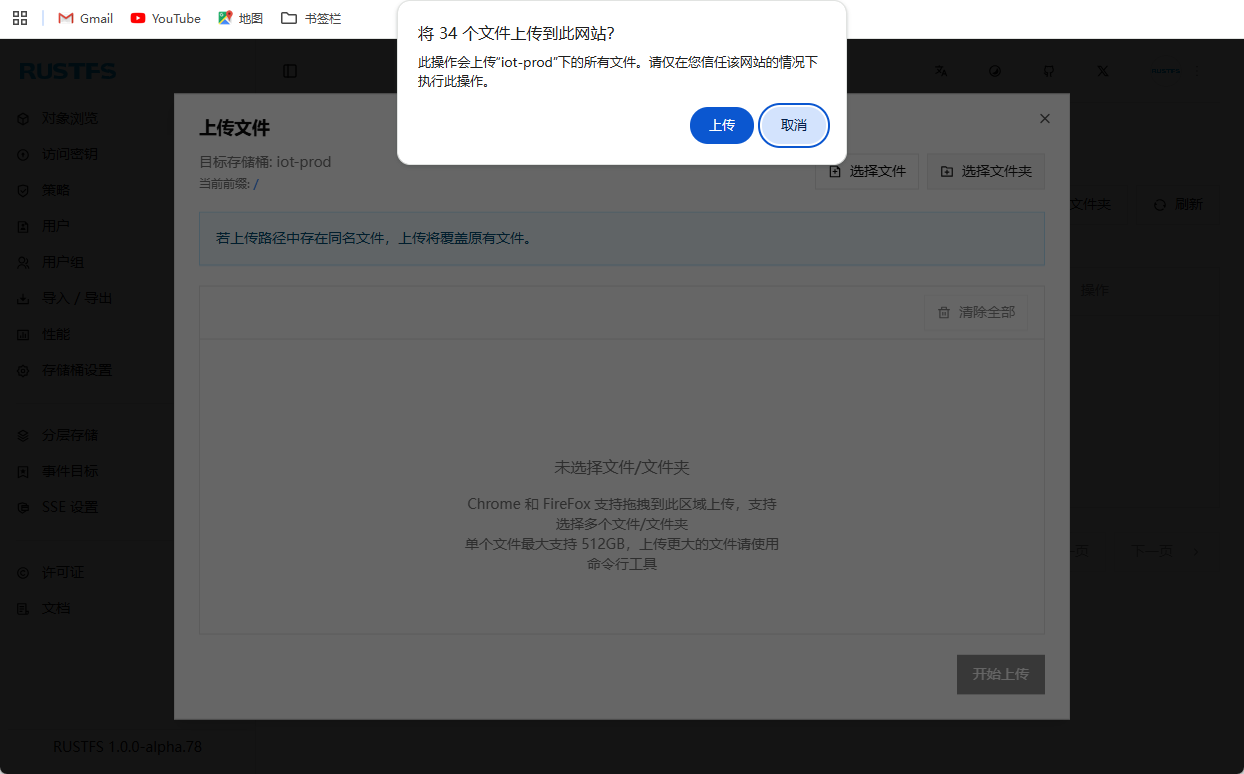The image size is (1244, 774).
Task: Confirm upload with the blue 上传 button
Action: 722,125
